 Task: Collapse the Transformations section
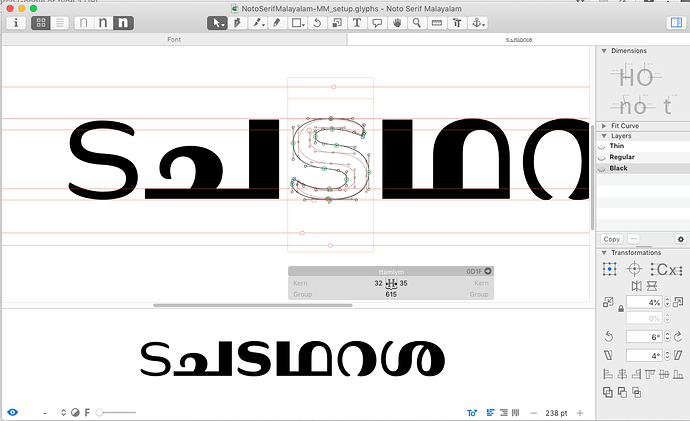coord(604,253)
